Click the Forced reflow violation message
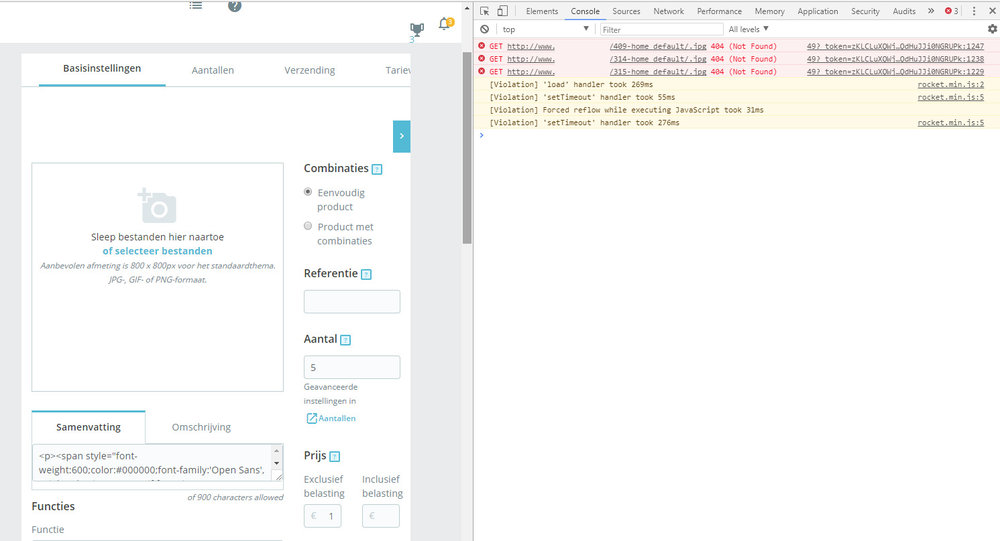Viewport: 1000px width, 541px height. [x=626, y=110]
